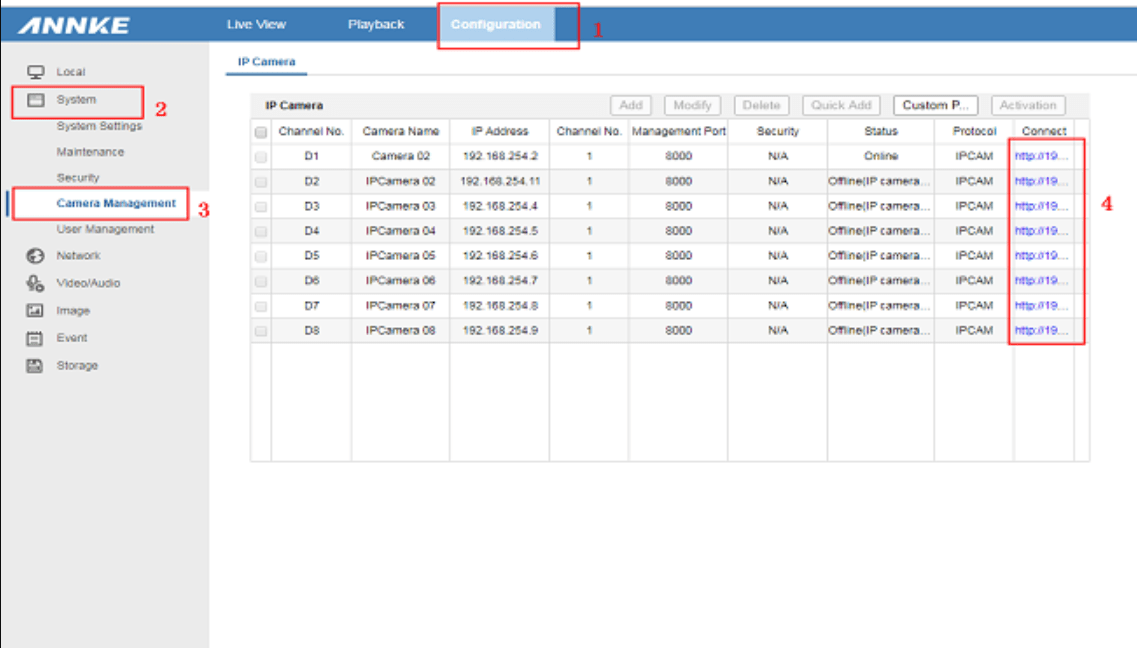Open the Maintenance settings entry
Image resolution: width=1137 pixels, height=648 pixels.
(x=90, y=152)
